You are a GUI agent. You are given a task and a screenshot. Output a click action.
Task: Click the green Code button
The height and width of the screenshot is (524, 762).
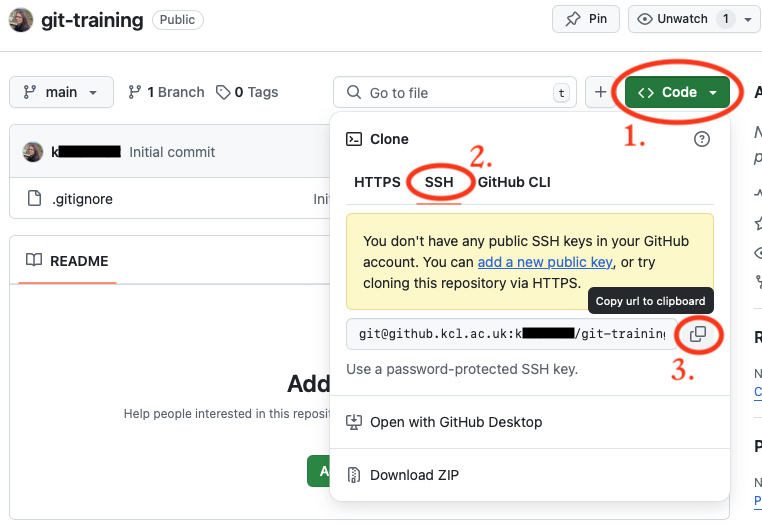[677, 92]
